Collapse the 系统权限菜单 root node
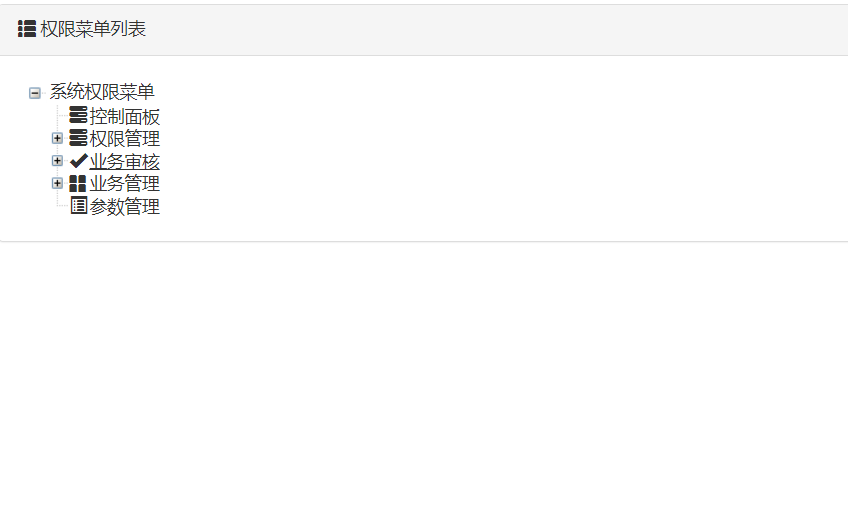This screenshot has height=522, width=848. click(x=35, y=93)
